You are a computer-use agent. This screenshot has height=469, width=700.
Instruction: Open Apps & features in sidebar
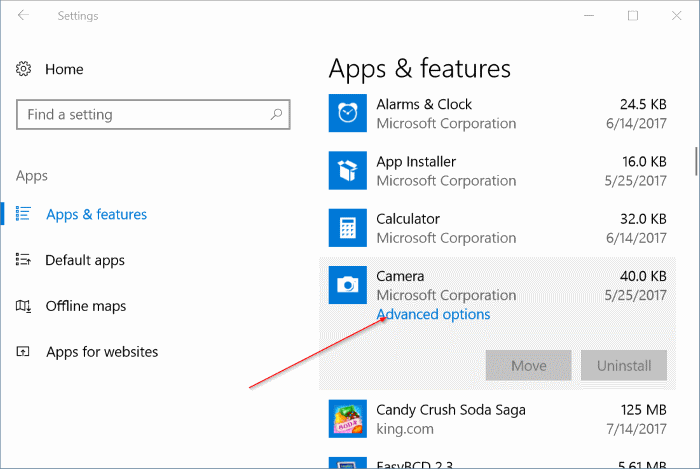(96, 214)
